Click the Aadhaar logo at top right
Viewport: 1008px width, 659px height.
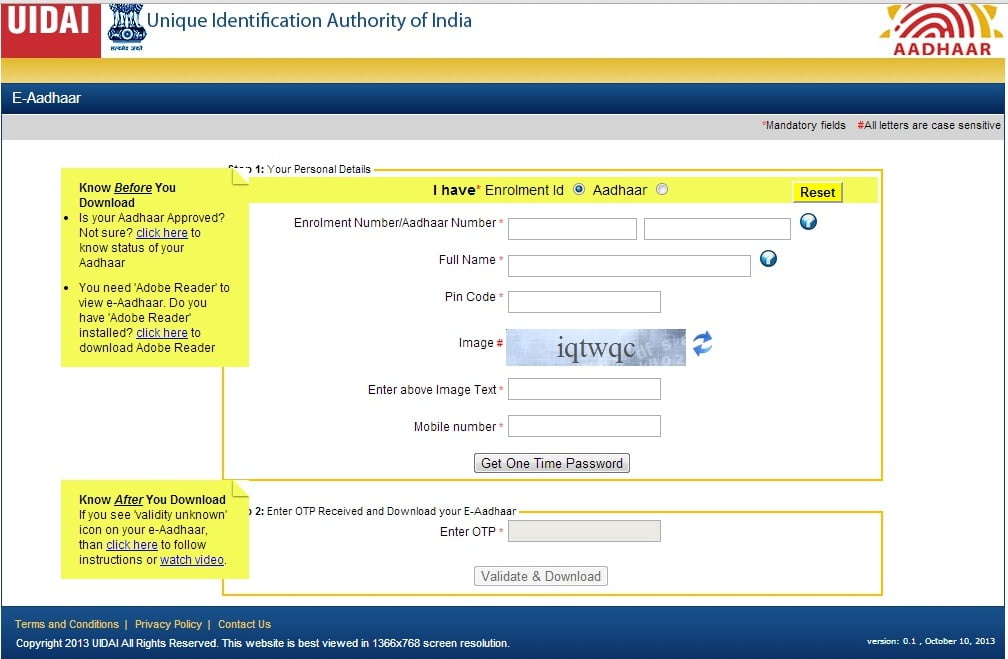point(941,30)
